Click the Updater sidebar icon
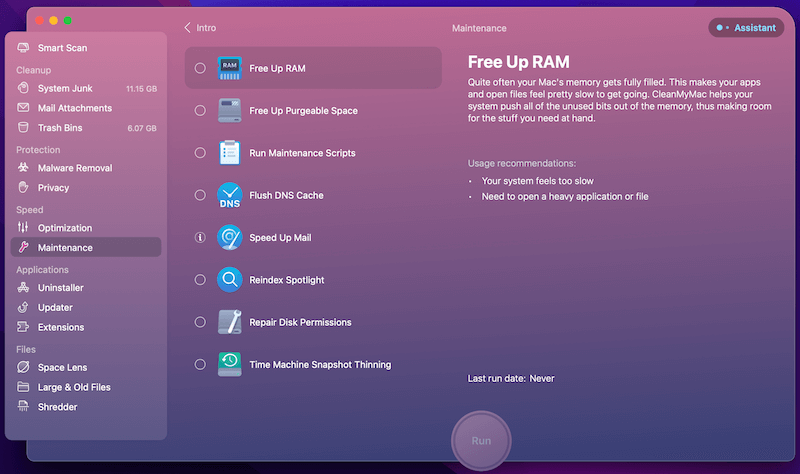Viewport: 800px width, 474px height. [x=23, y=307]
